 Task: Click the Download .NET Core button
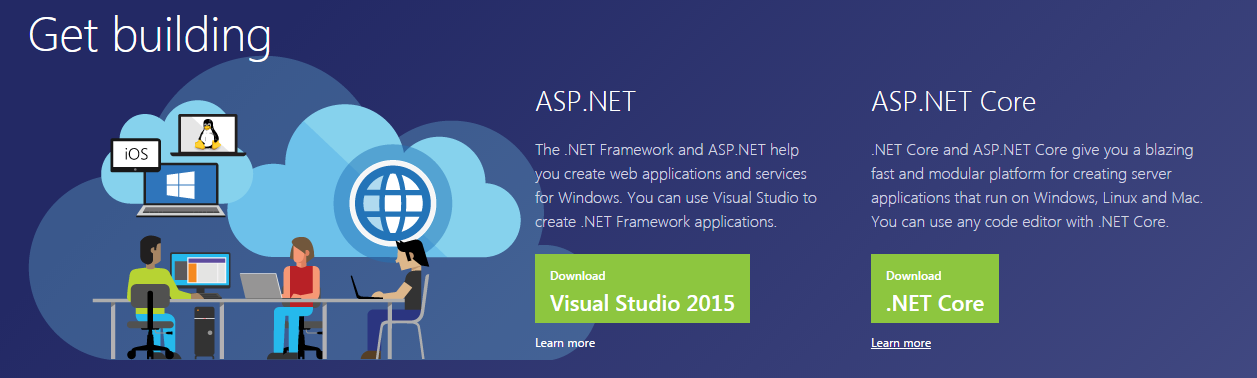click(x=935, y=288)
